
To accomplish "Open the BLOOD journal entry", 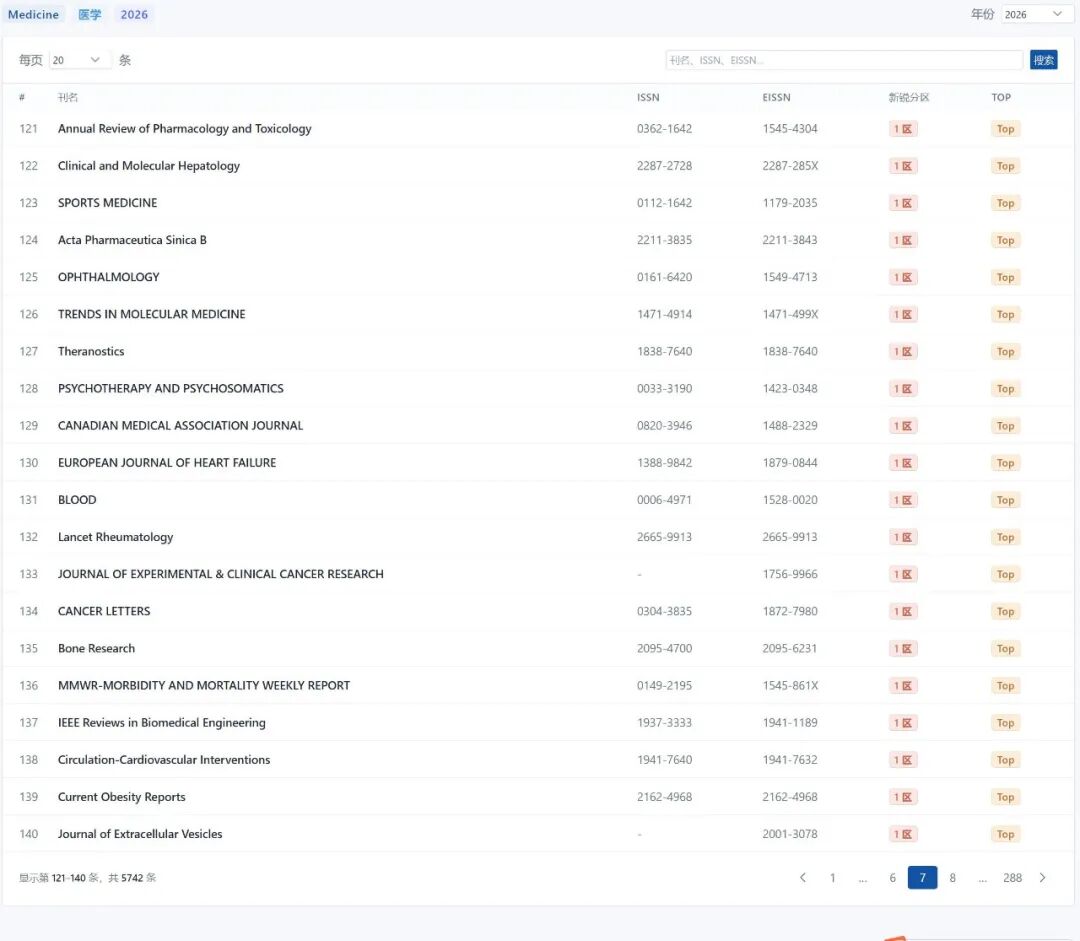I will pos(77,500).
